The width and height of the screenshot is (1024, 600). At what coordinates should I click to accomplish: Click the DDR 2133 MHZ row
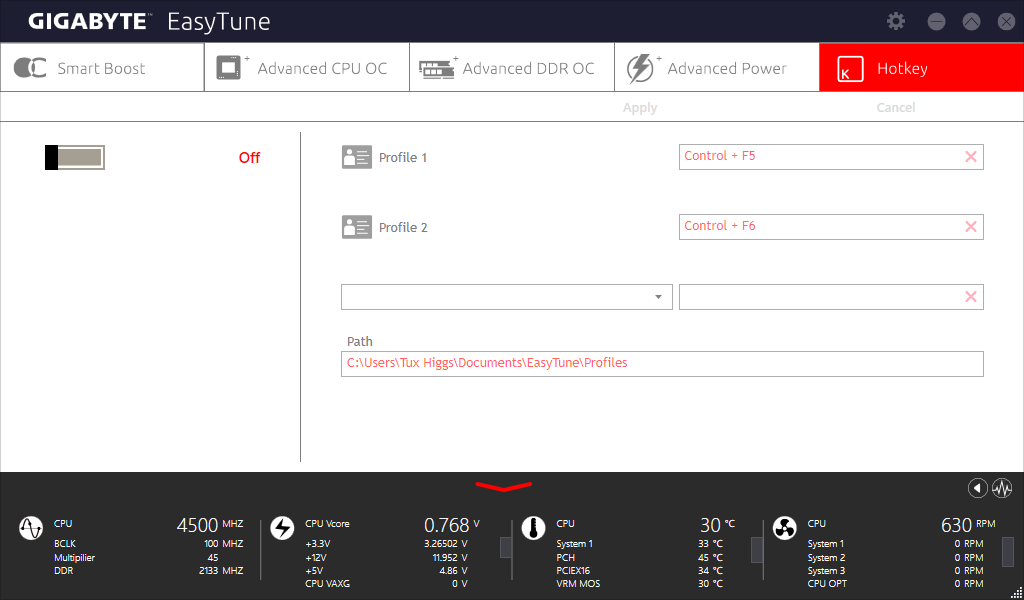[x=148, y=571]
